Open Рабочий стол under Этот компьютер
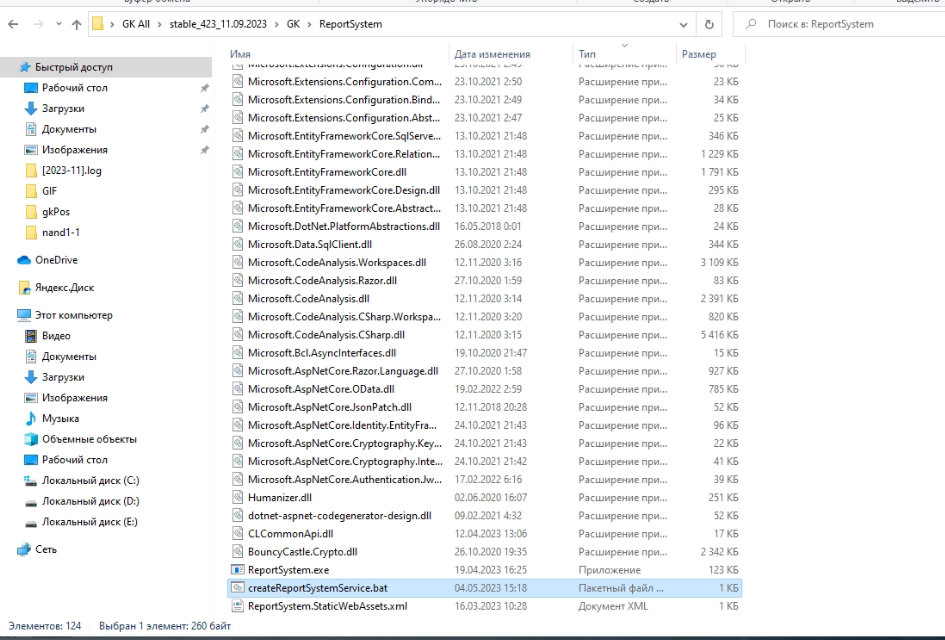The width and height of the screenshot is (945, 640). [75, 460]
